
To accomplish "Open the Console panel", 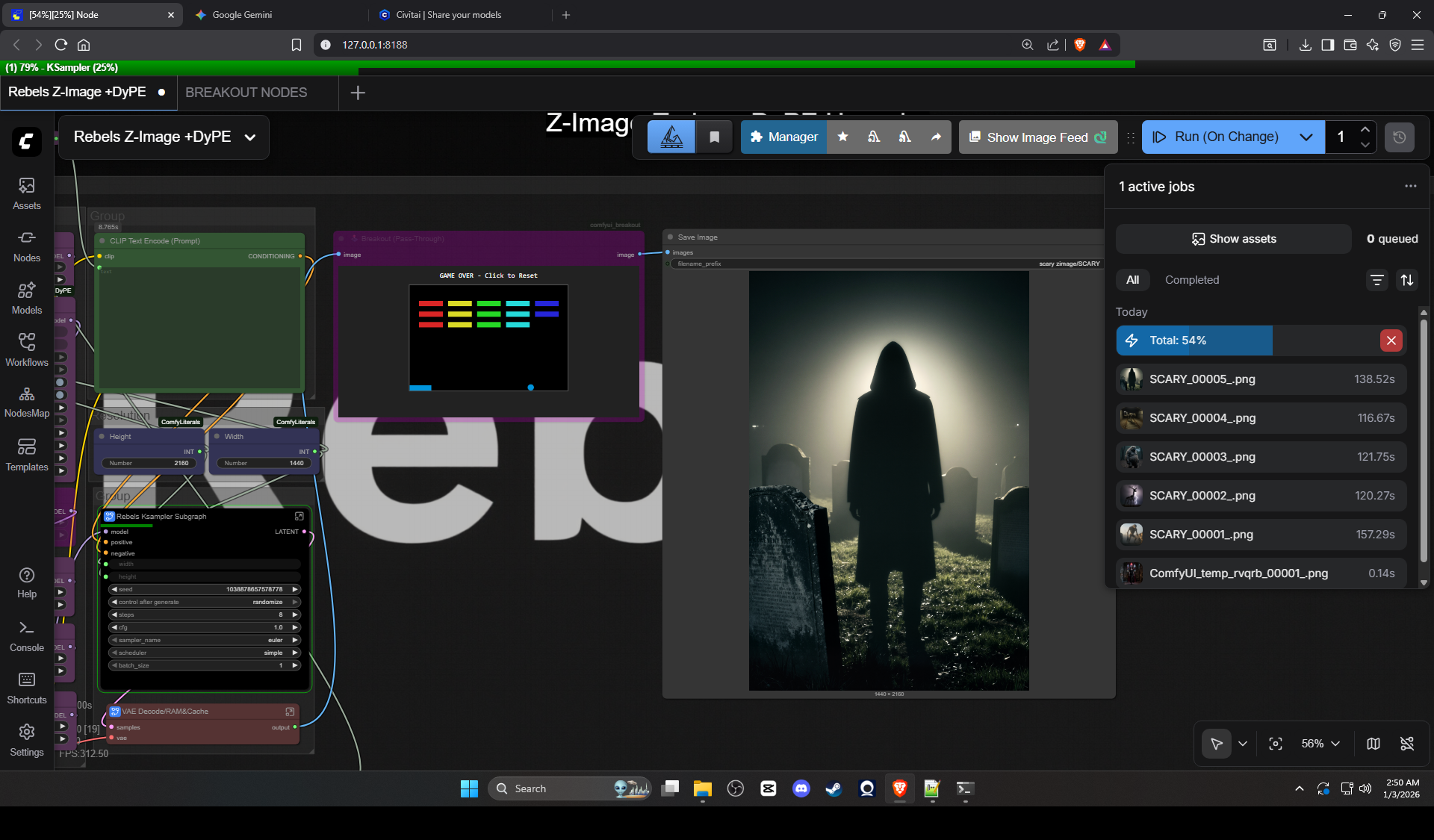I will pyautogui.click(x=27, y=636).
